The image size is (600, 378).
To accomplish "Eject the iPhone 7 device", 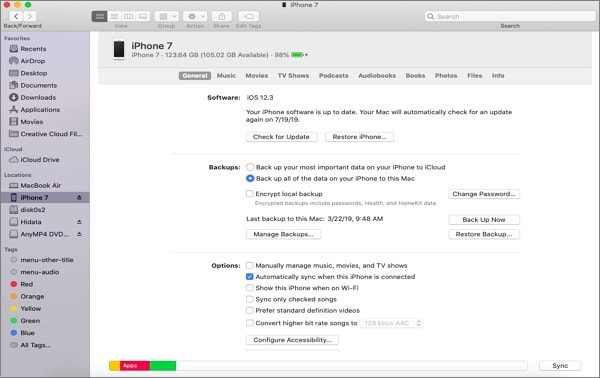I will pyautogui.click(x=79, y=197).
